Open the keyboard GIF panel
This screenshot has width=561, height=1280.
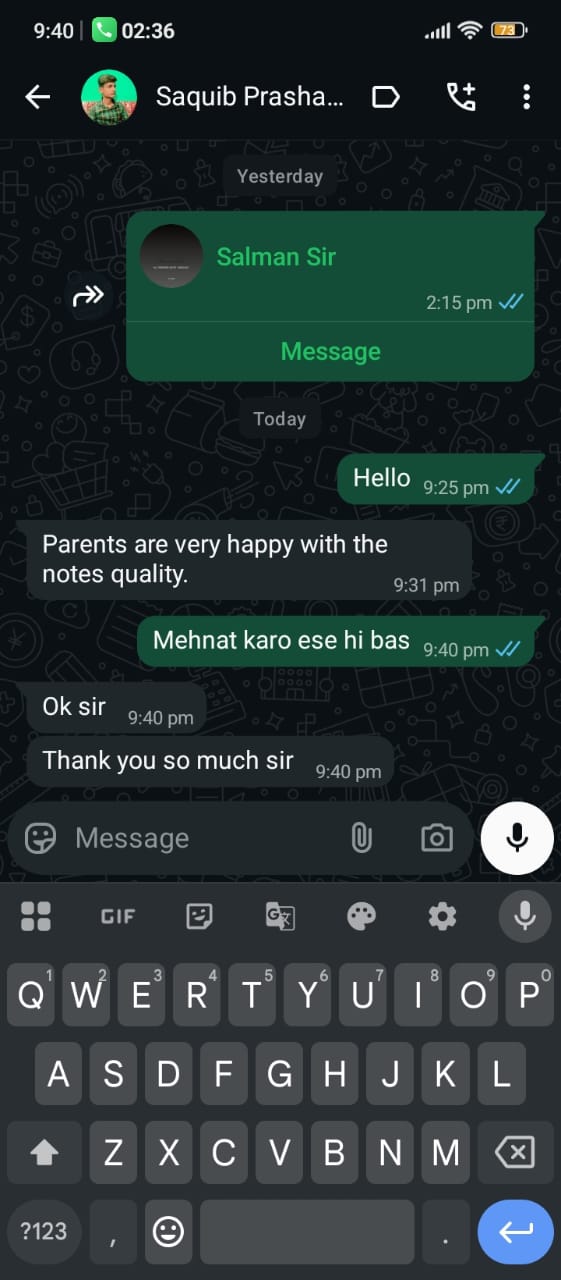(x=118, y=916)
